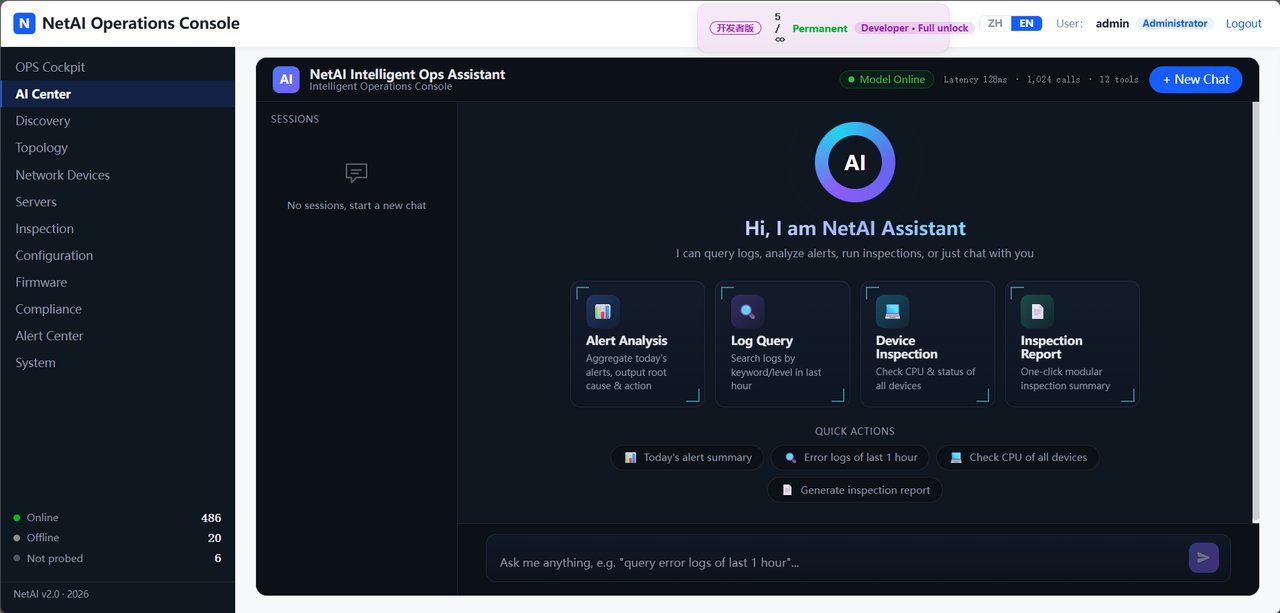
Task: Click the Permanent license label
Action: (820, 28)
